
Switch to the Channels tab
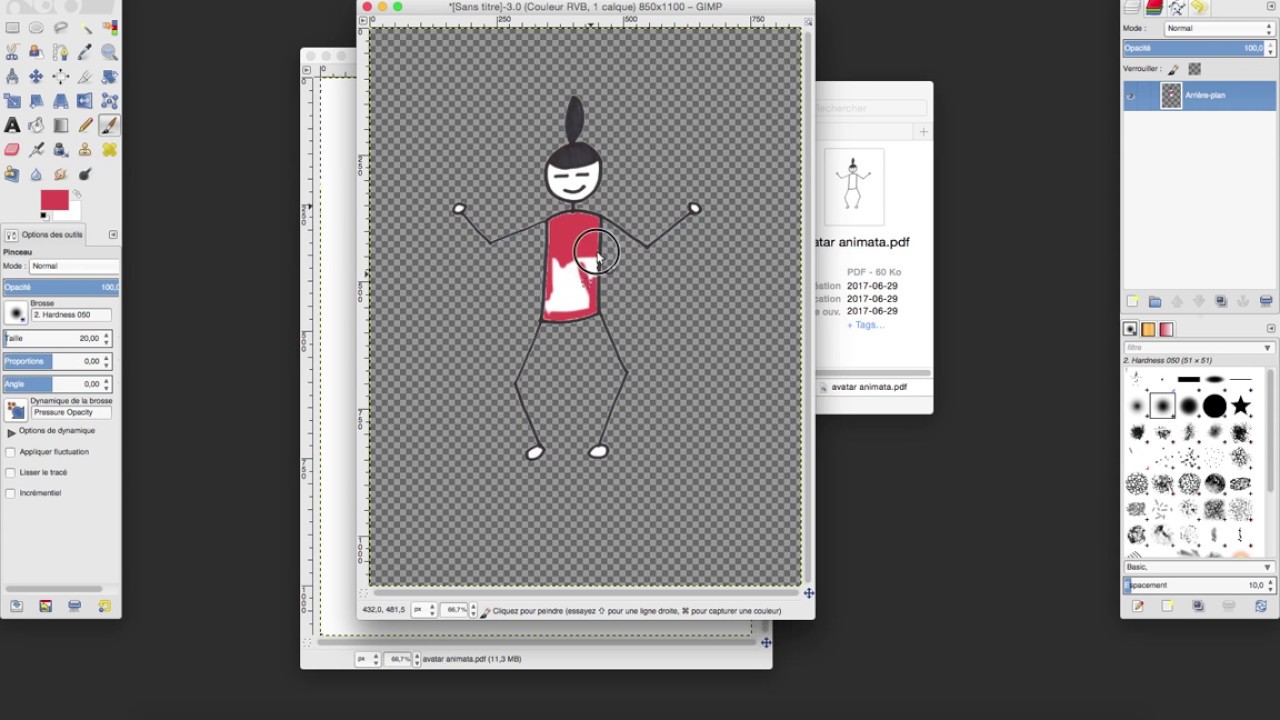(1154, 7)
